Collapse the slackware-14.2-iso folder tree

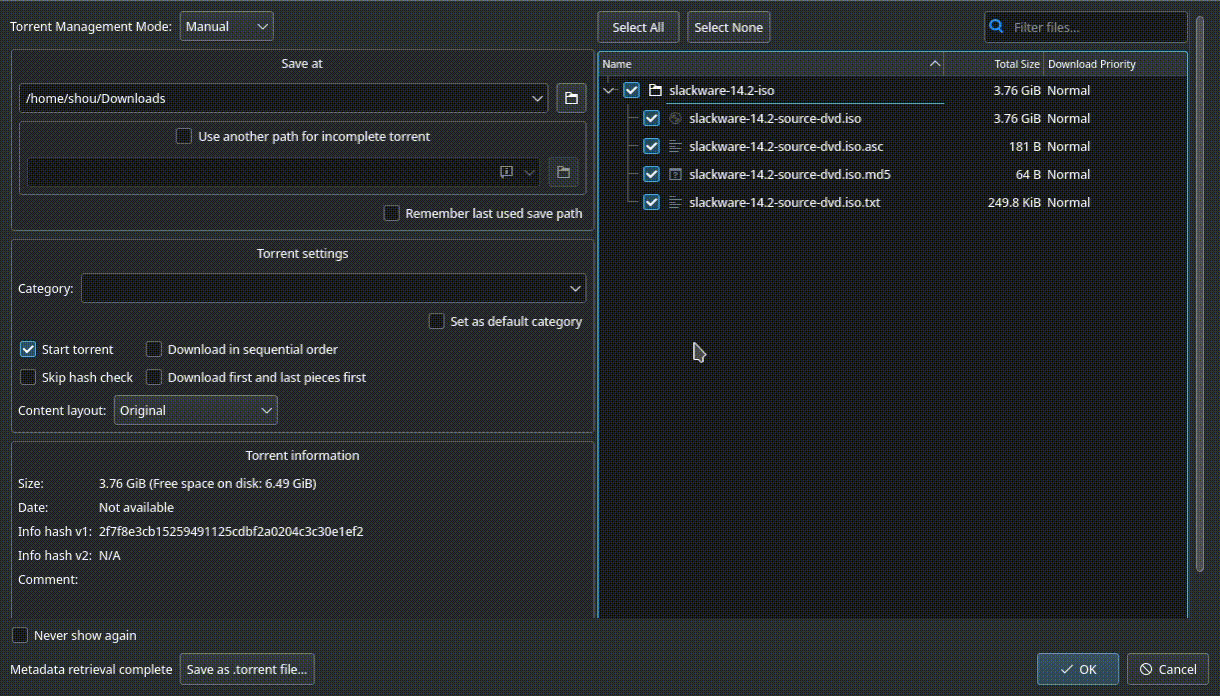(610, 90)
